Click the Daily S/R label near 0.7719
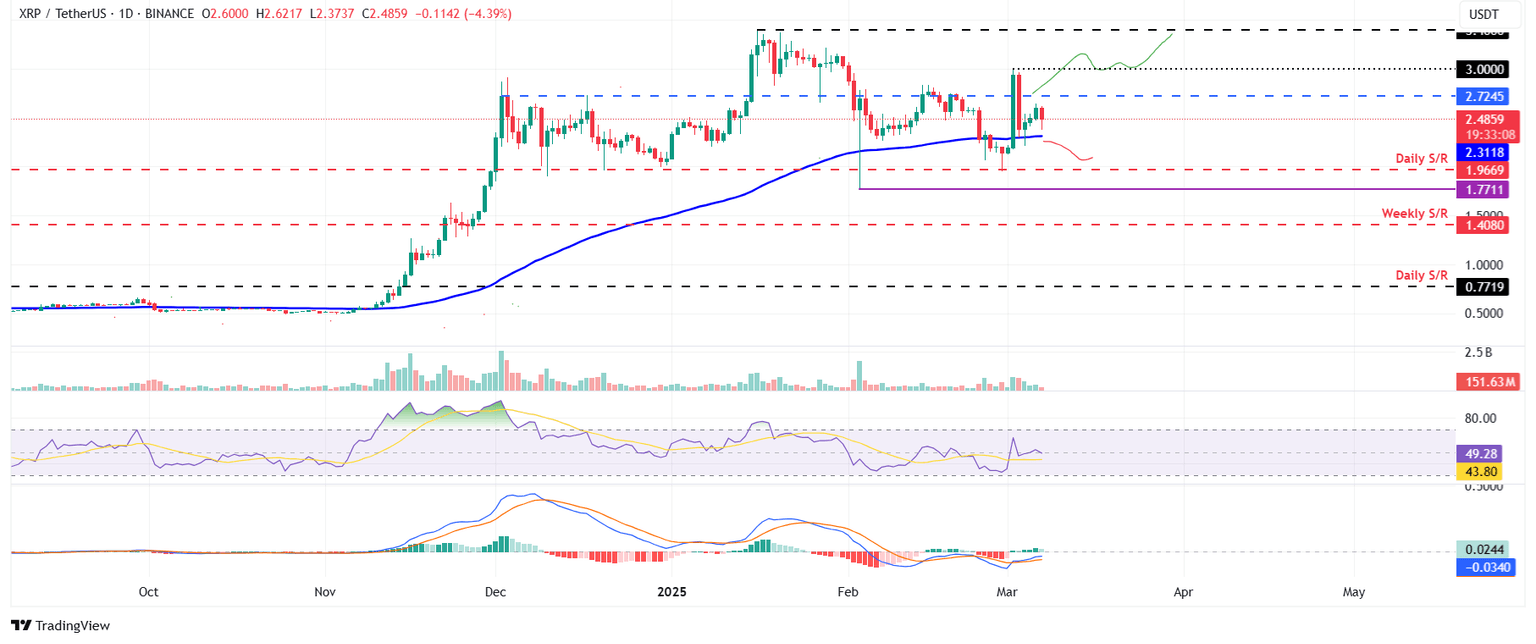Image resolution: width=1536 pixels, height=644 pixels. point(1422,274)
